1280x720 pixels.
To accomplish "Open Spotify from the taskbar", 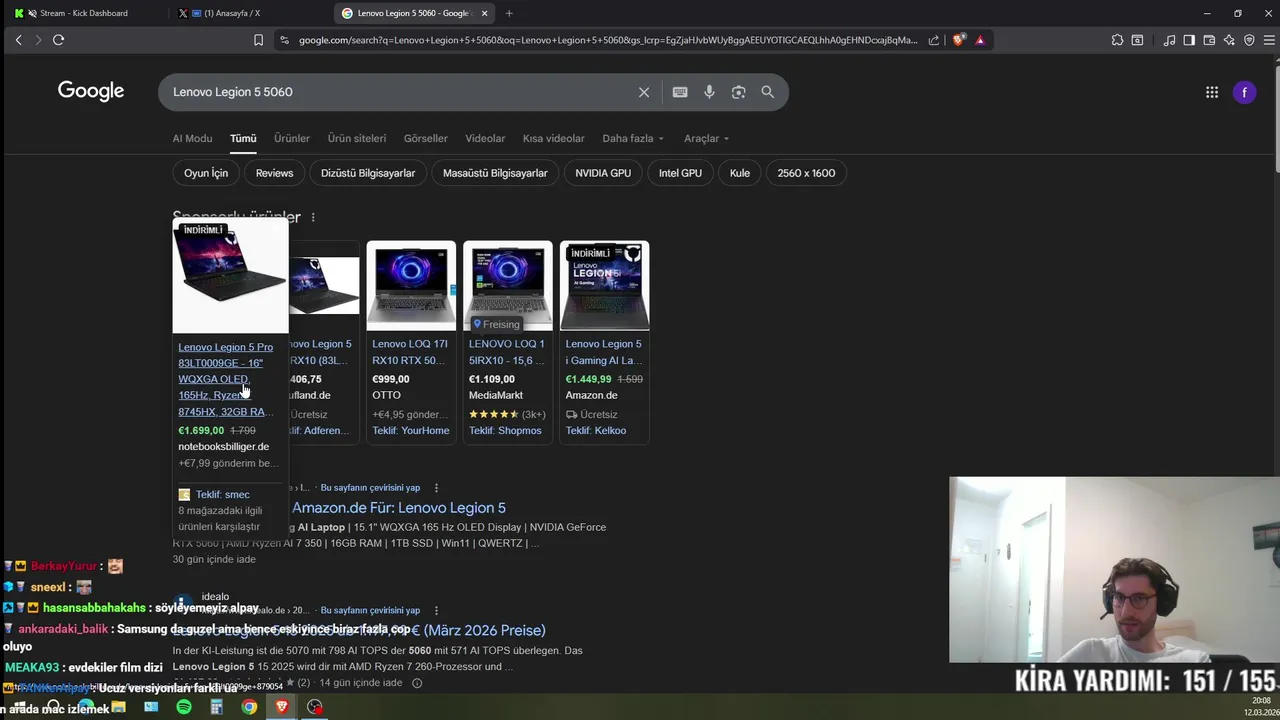I will click(x=184, y=707).
